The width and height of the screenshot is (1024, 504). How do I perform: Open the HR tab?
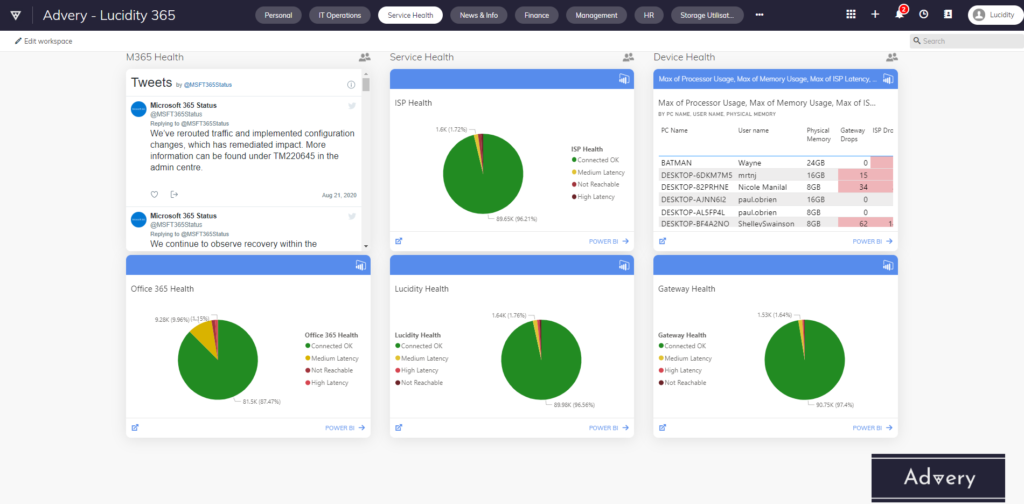click(x=648, y=15)
